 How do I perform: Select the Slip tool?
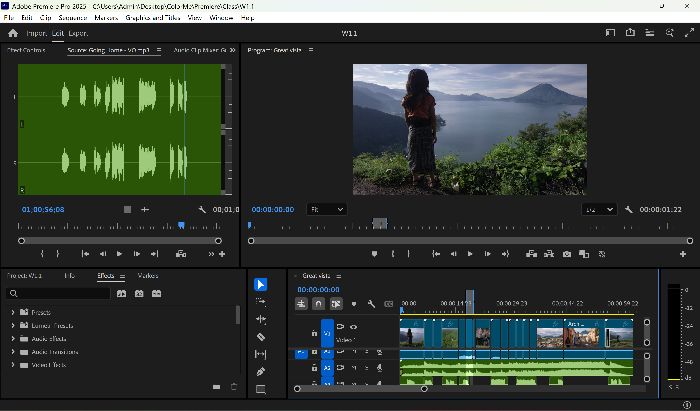[261, 354]
